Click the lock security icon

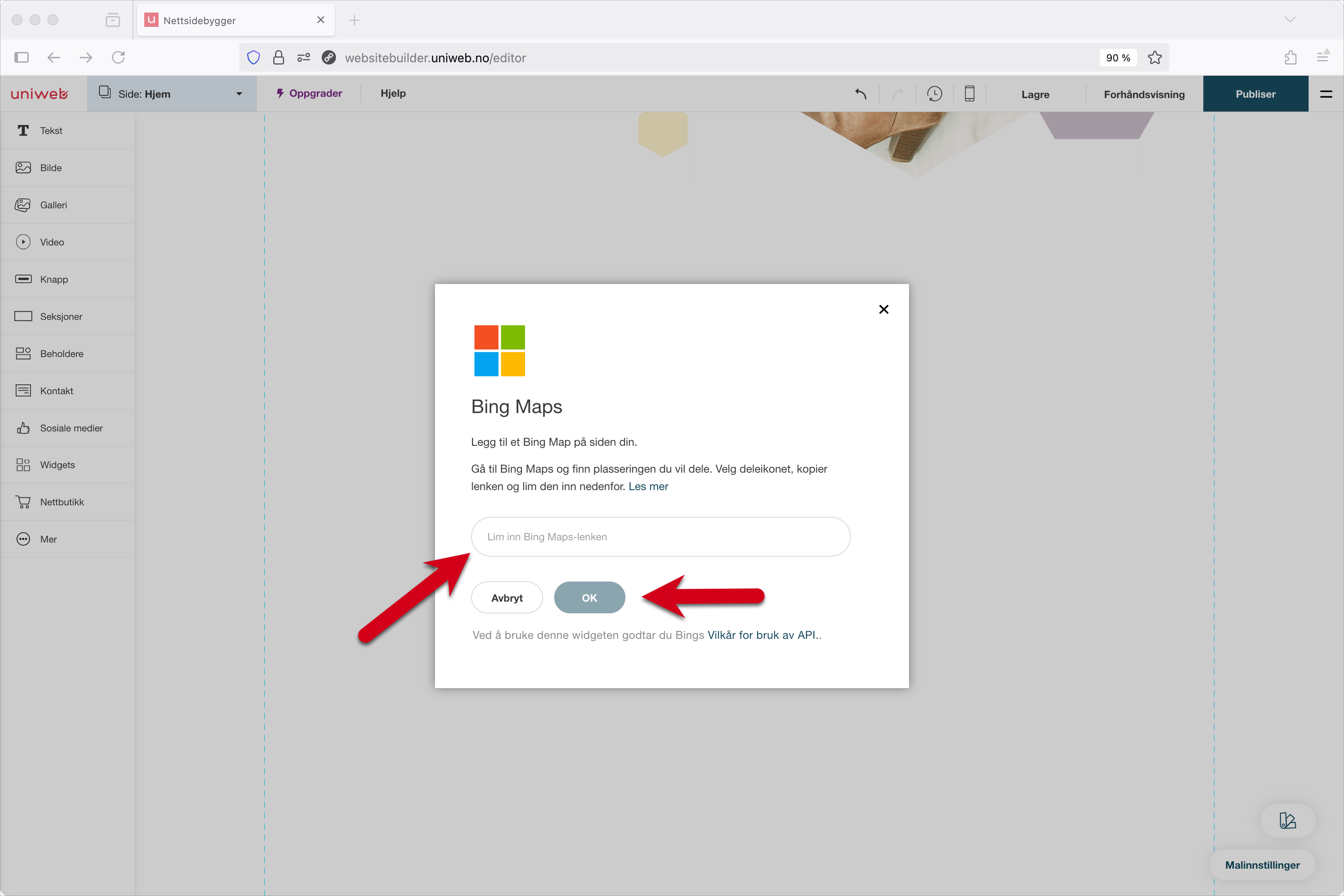tap(278, 58)
